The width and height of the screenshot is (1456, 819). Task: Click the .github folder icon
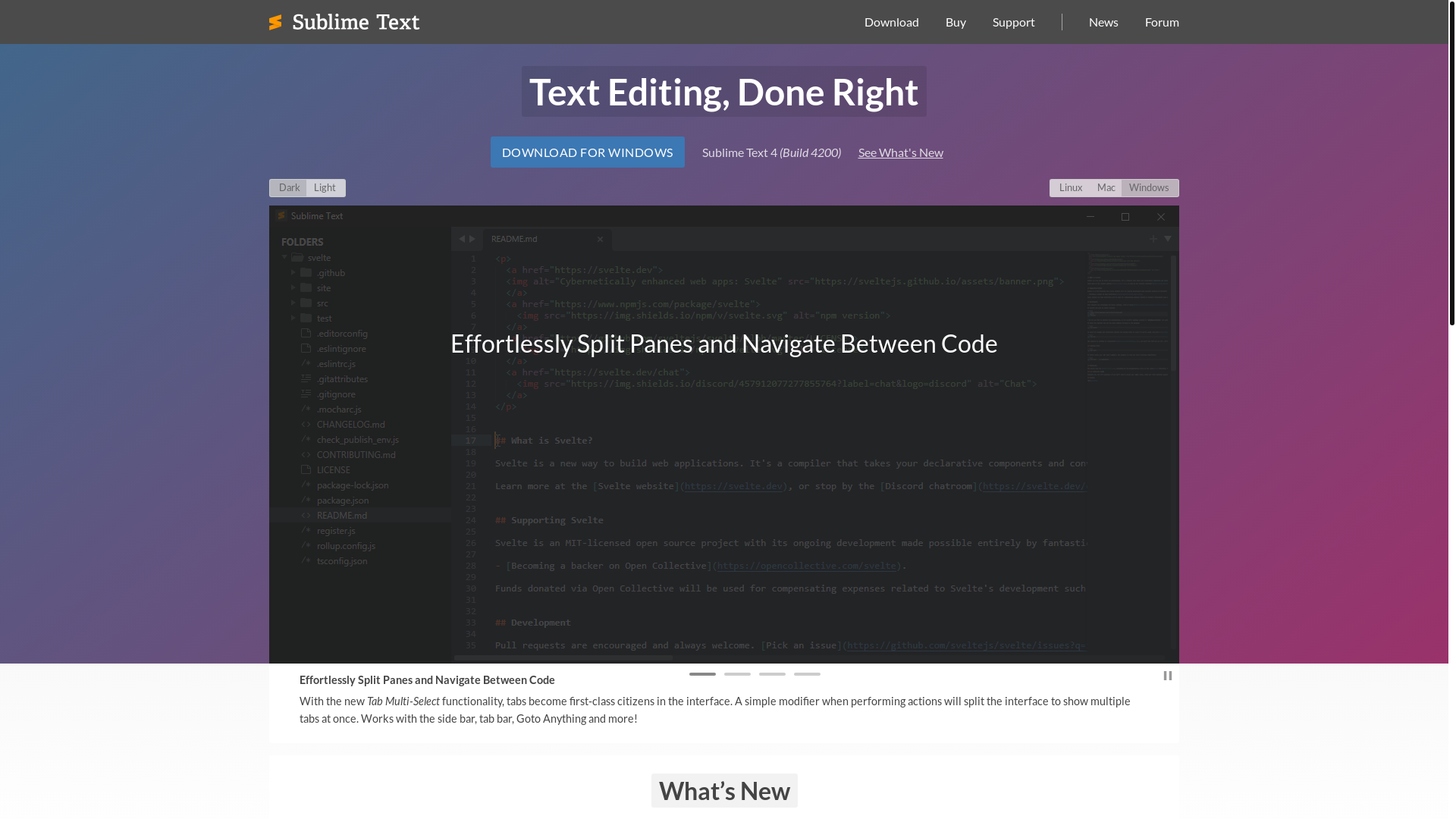coord(306,273)
